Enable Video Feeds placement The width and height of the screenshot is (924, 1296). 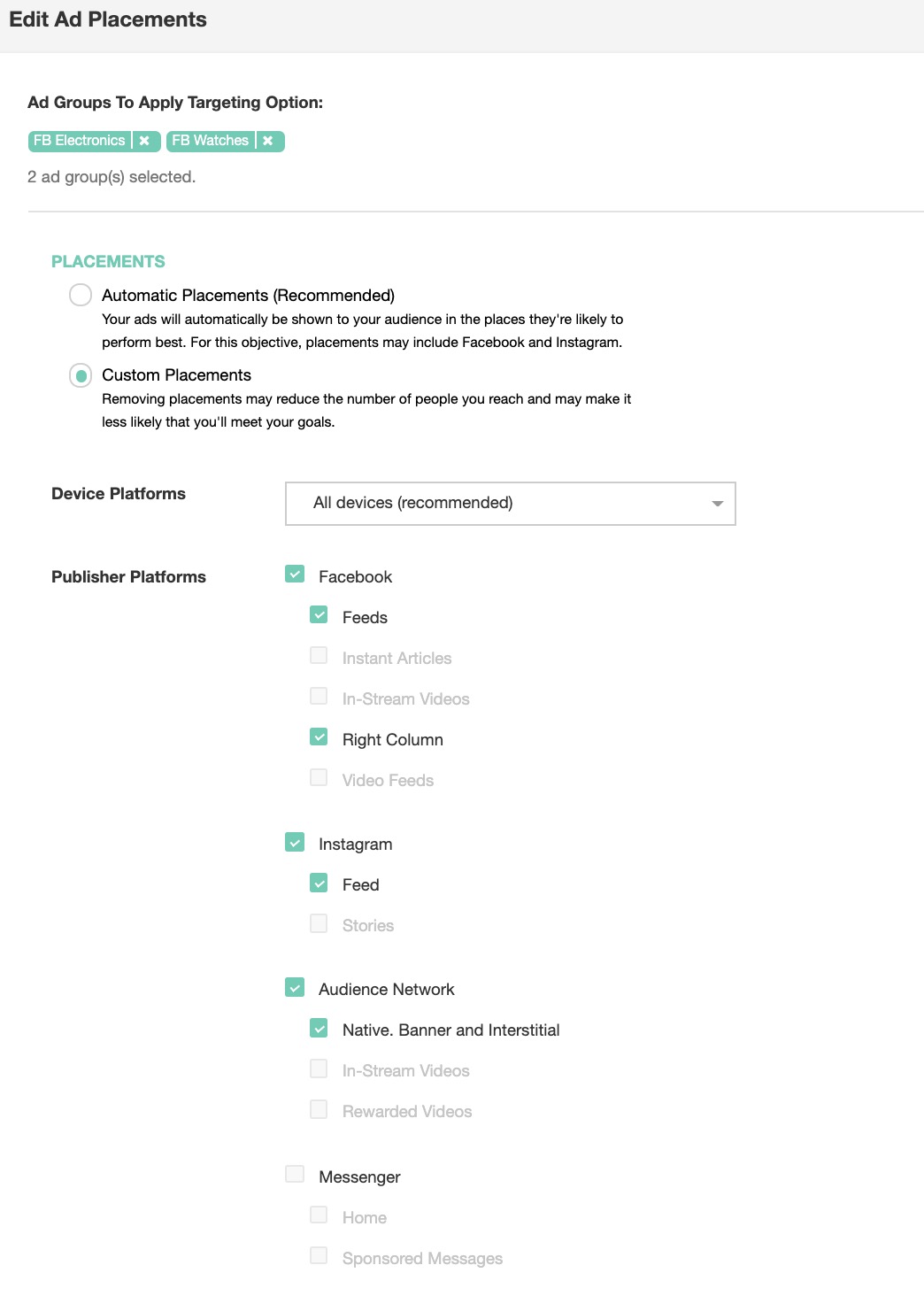[x=319, y=778]
